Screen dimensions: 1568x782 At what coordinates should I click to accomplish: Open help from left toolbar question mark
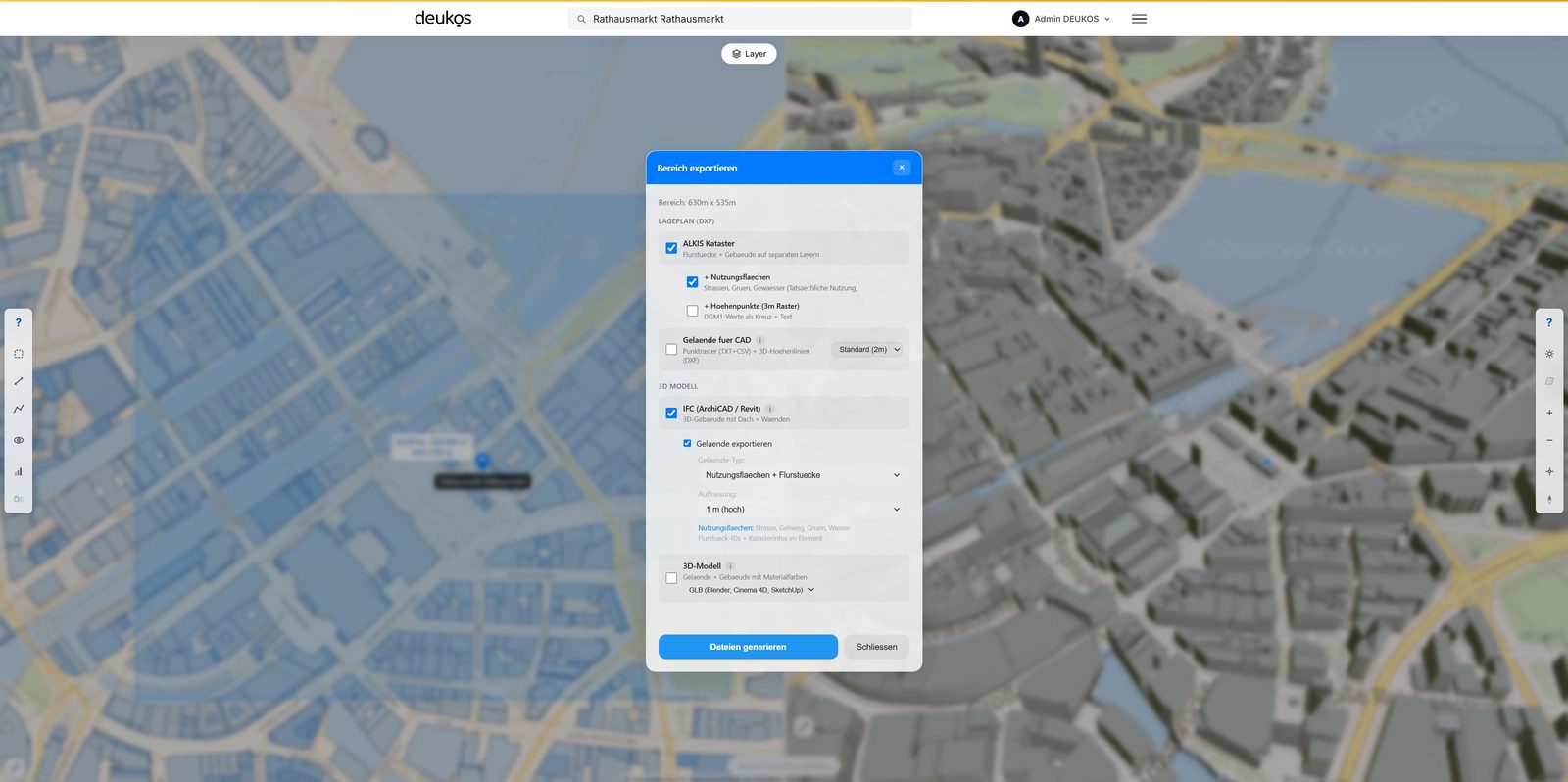point(18,322)
